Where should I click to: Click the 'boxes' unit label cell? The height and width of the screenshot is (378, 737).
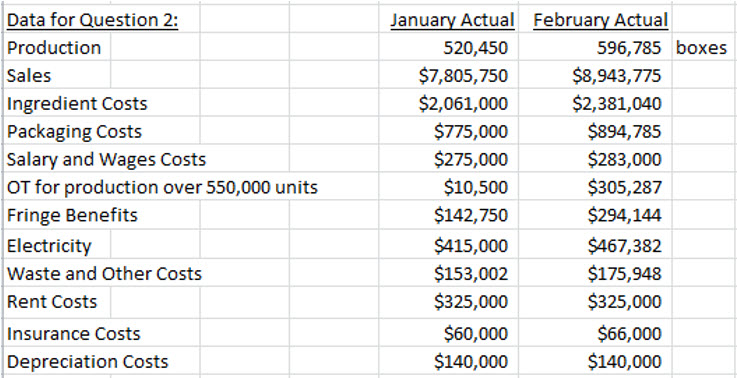coord(701,48)
